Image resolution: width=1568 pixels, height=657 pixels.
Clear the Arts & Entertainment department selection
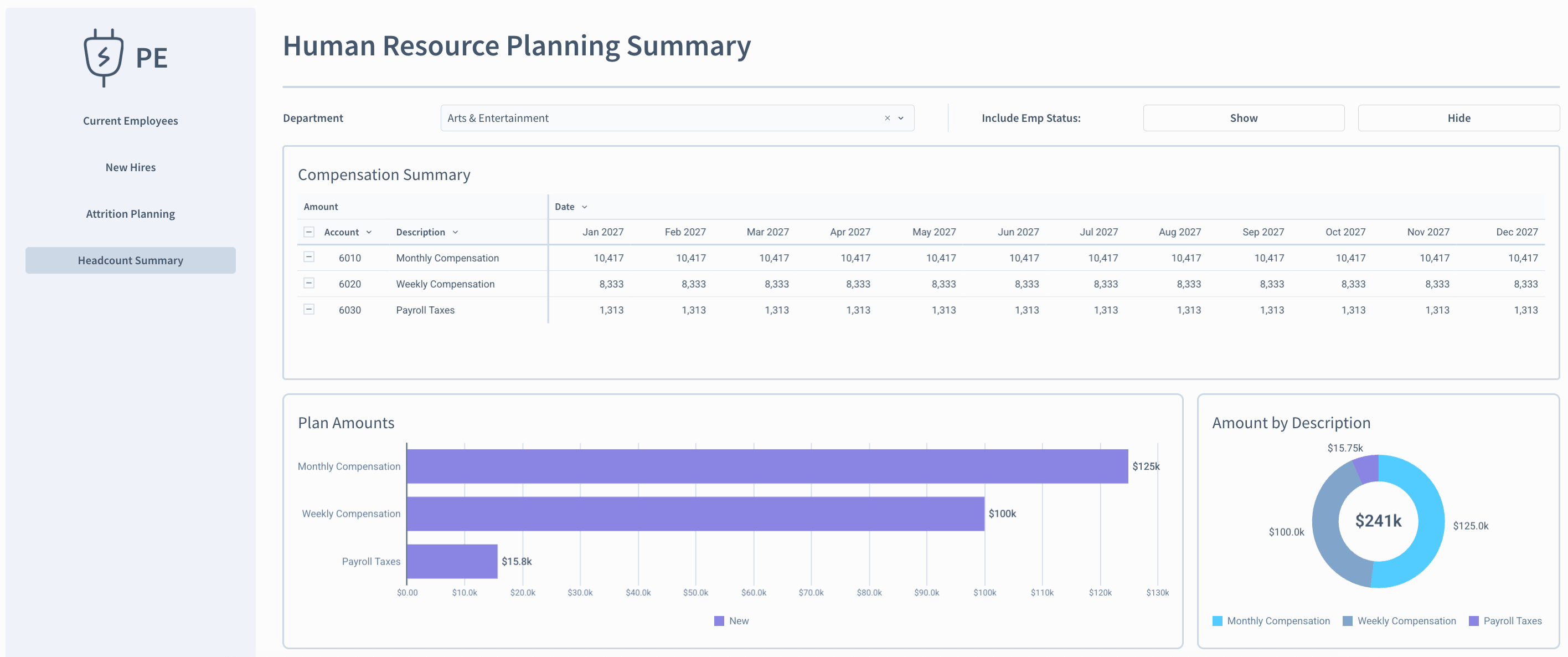tap(887, 118)
